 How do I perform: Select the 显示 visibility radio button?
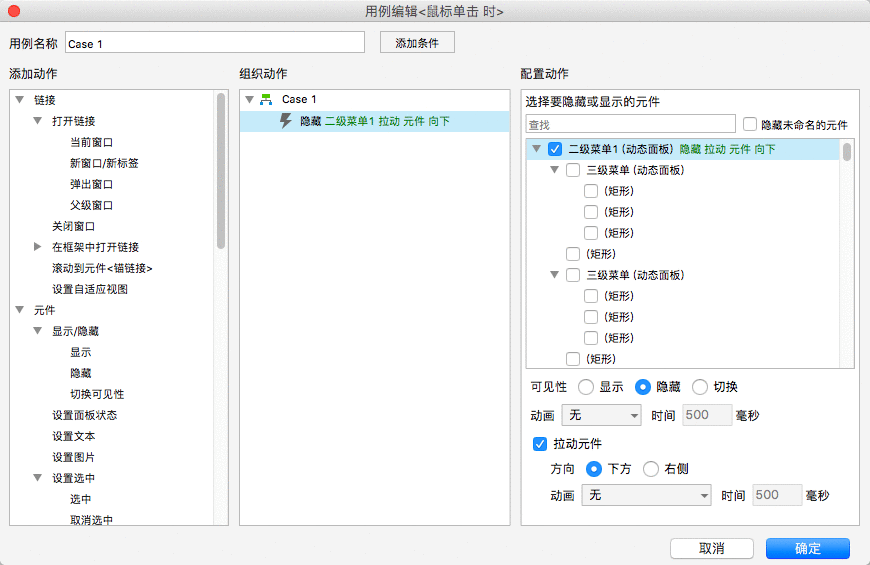pyautogui.click(x=586, y=387)
